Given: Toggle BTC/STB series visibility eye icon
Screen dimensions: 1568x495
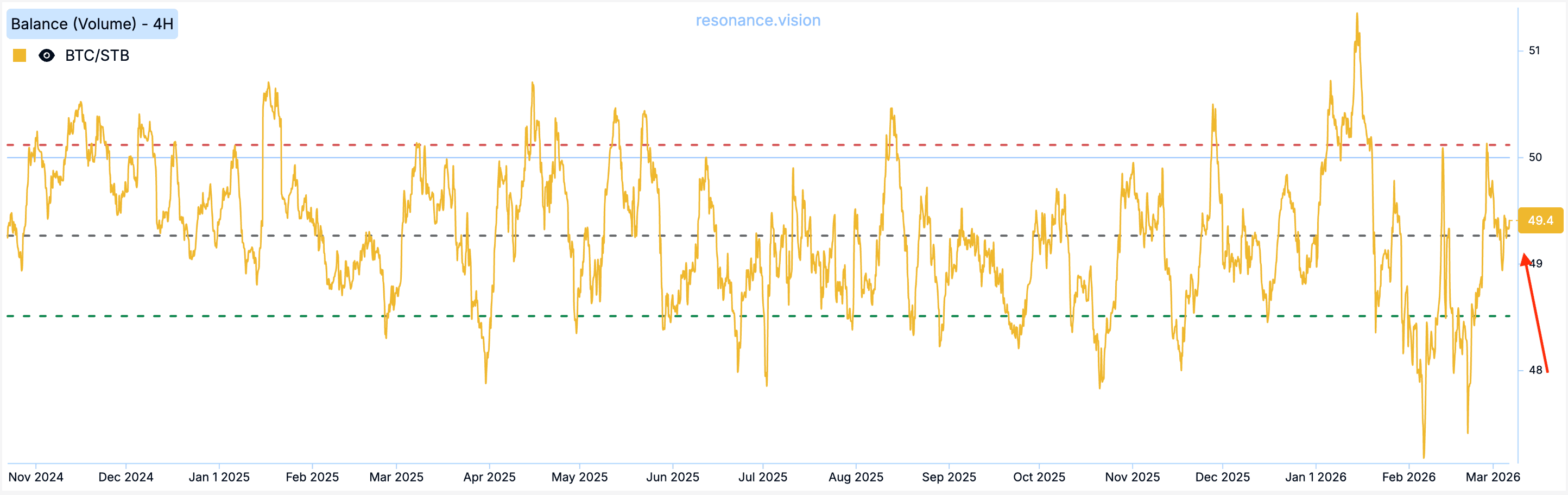Looking at the screenshot, I should (x=46, y=55).
